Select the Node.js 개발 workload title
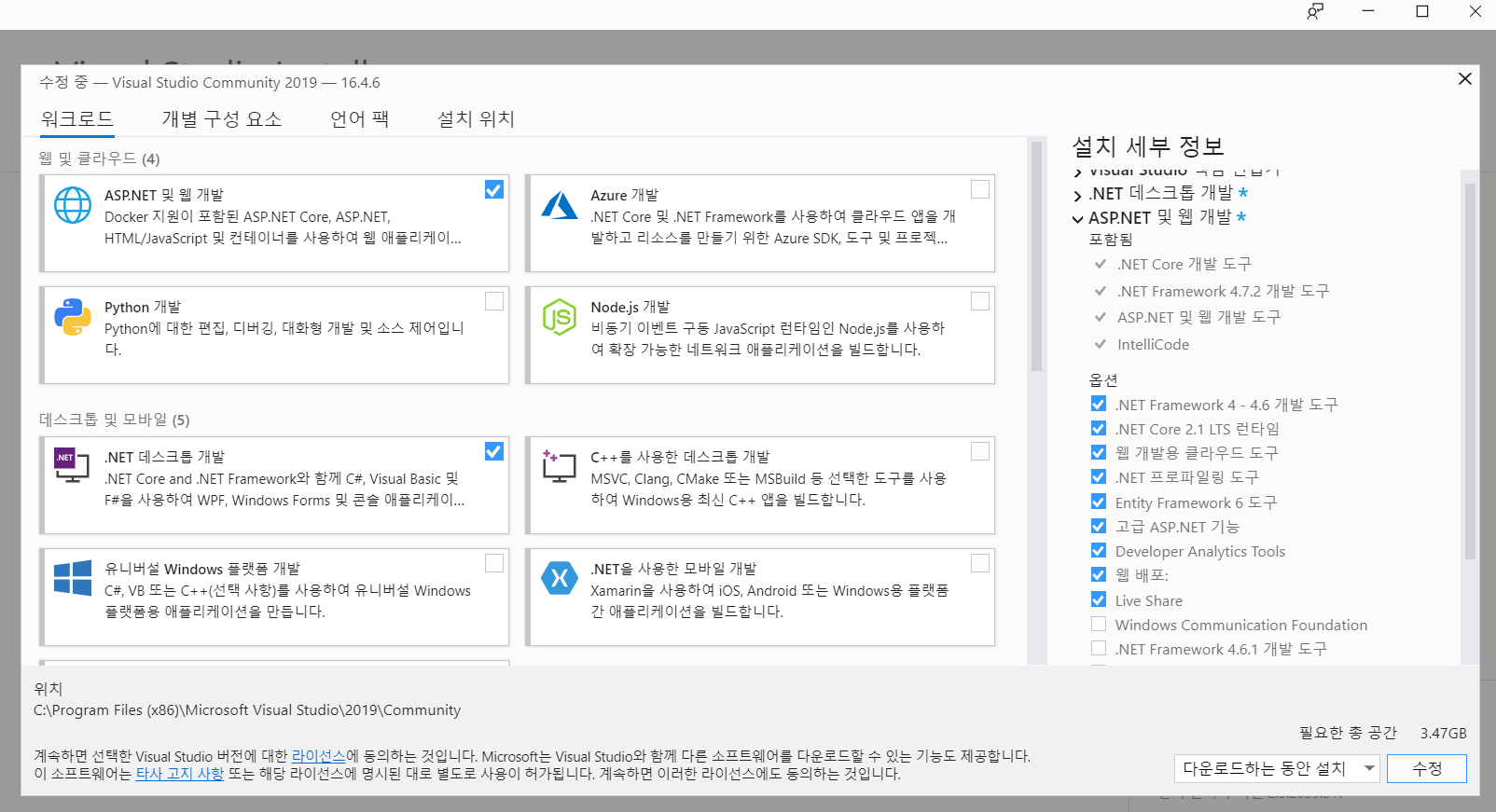This screenshot has width=1496, height=812. pyautogui.click(x=630, y=307)
